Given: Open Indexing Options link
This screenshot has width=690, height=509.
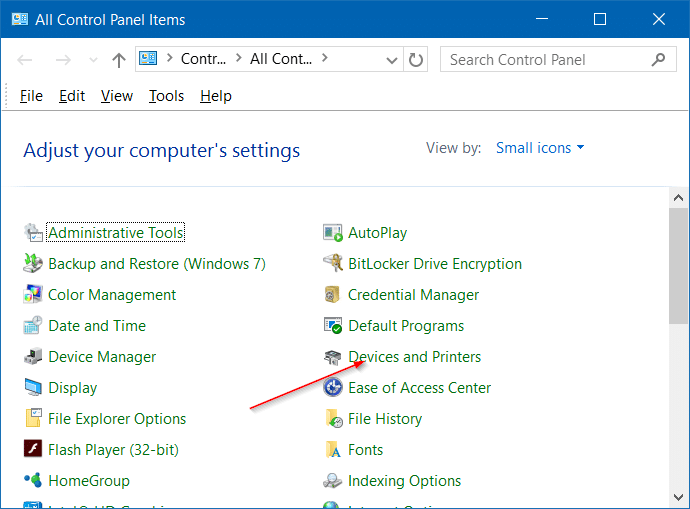Looking at the screenshot, I should 404,481.
